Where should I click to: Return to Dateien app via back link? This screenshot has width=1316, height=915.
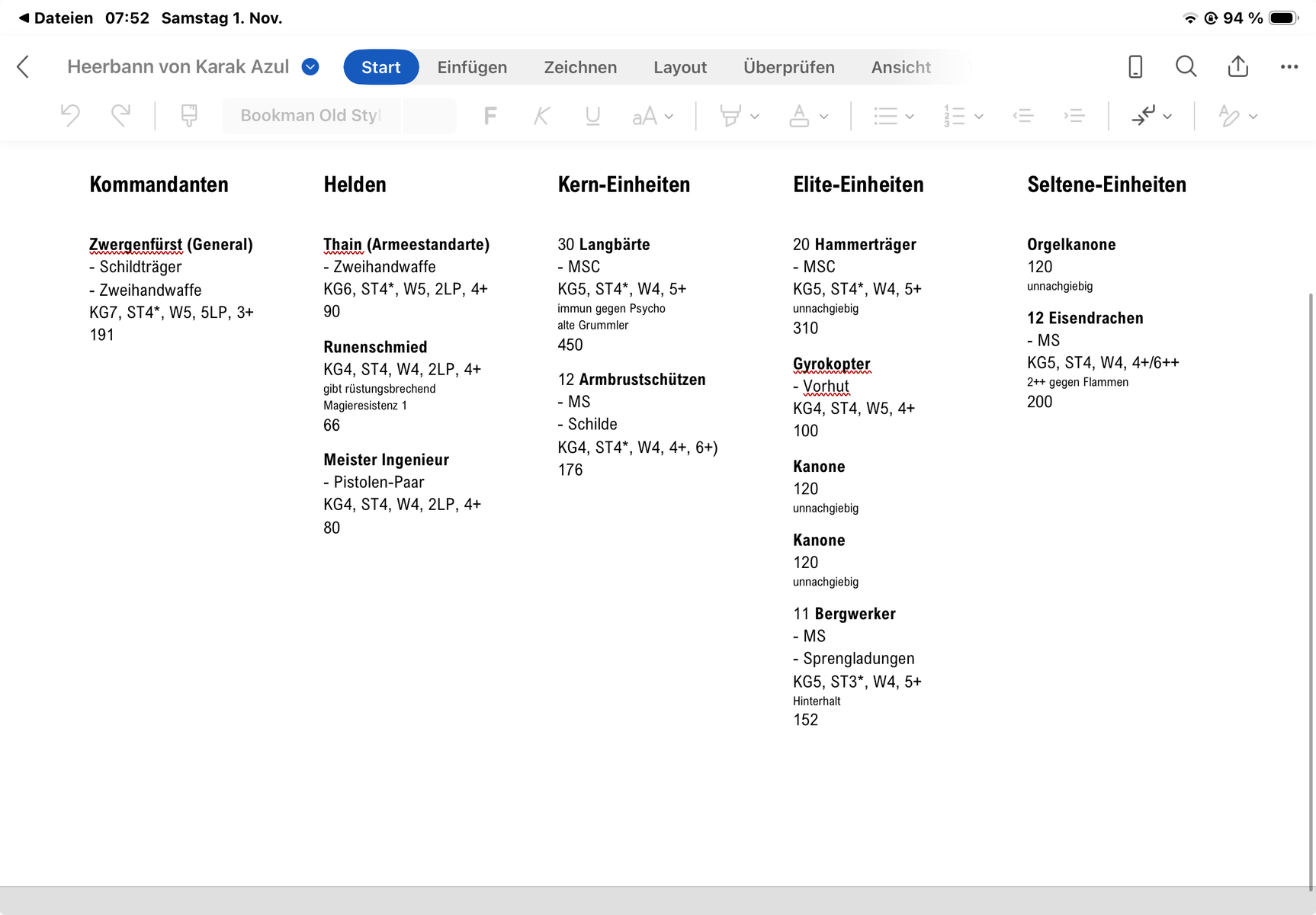coord(55,18)
